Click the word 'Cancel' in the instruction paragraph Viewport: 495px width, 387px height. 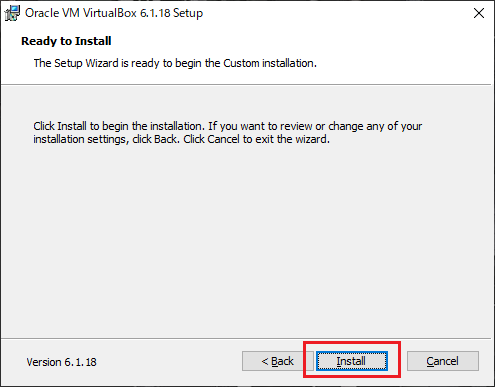point(223,139)
